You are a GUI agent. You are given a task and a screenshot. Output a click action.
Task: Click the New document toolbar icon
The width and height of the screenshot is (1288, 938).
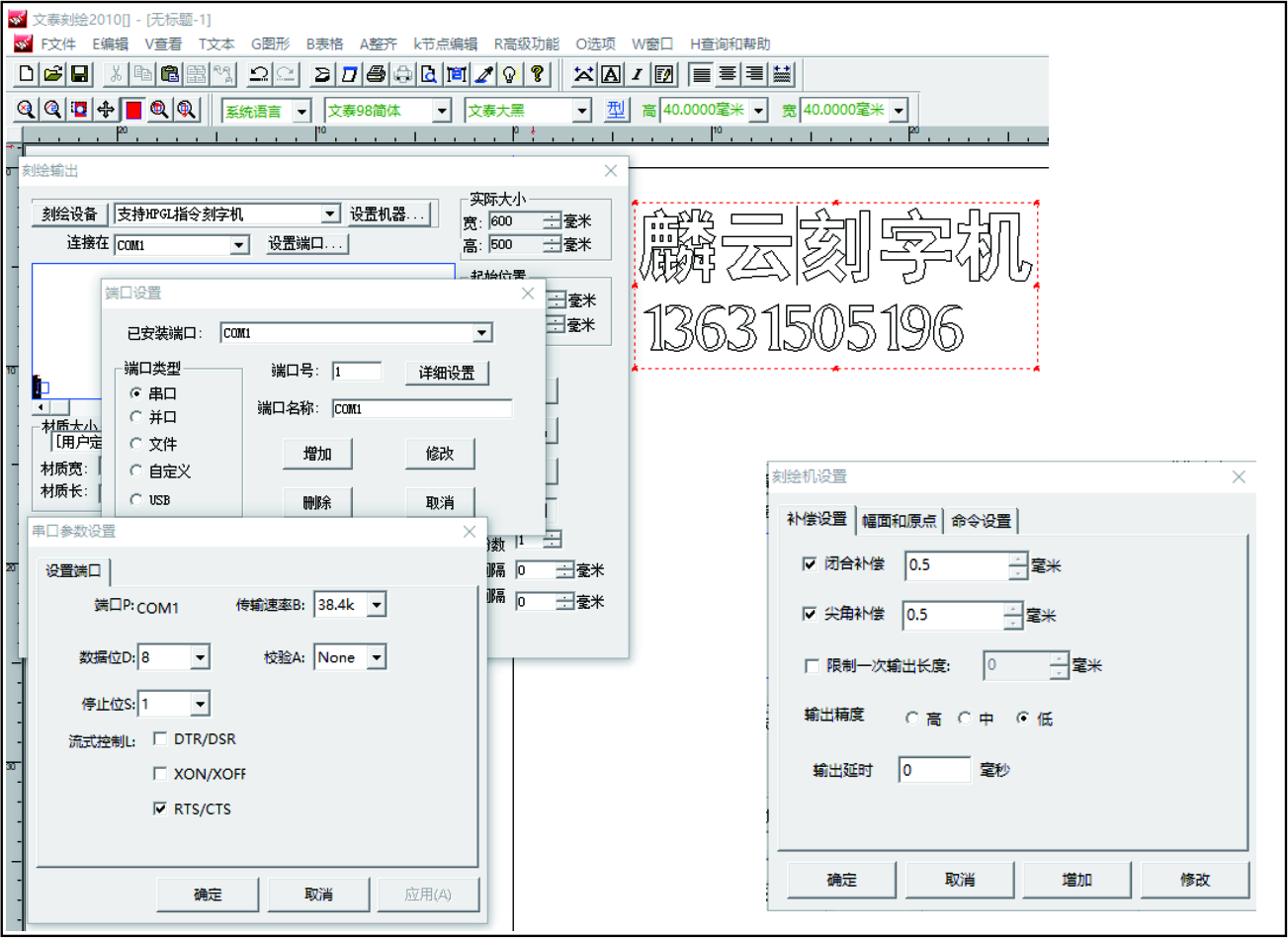point(27,74)
